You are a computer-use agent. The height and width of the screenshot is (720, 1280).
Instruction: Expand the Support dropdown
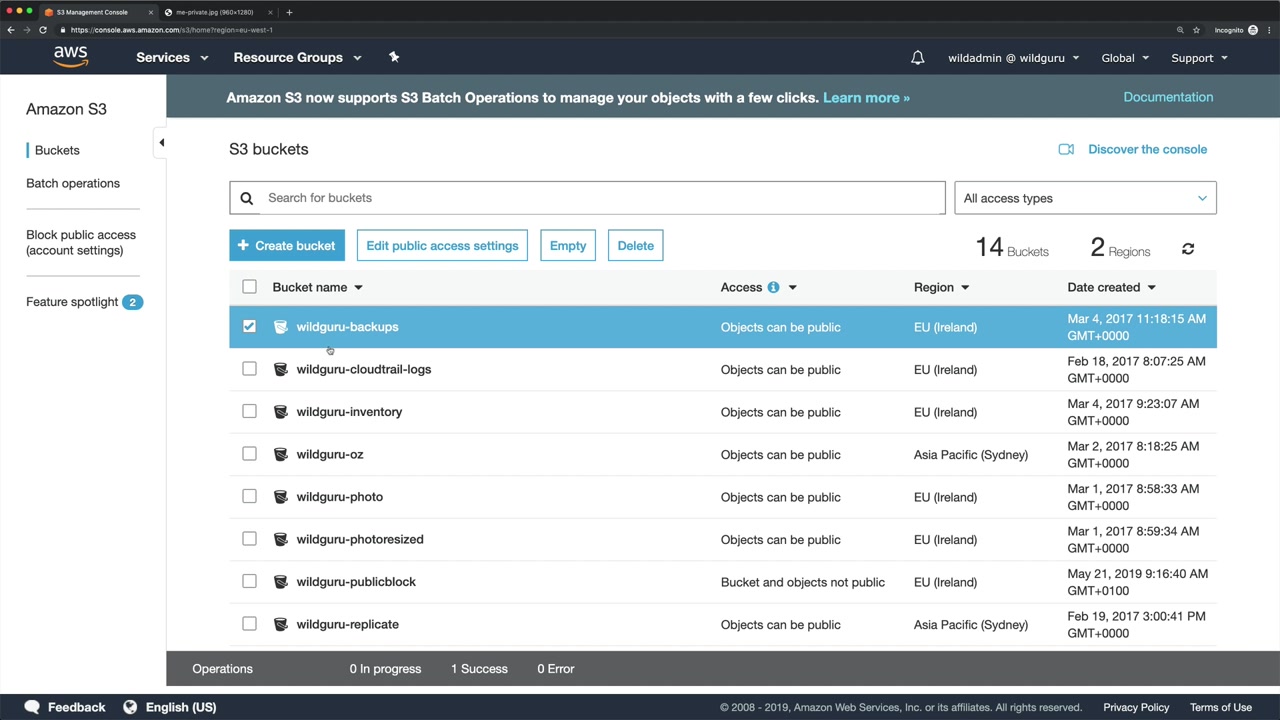[x=1199, y=58]
